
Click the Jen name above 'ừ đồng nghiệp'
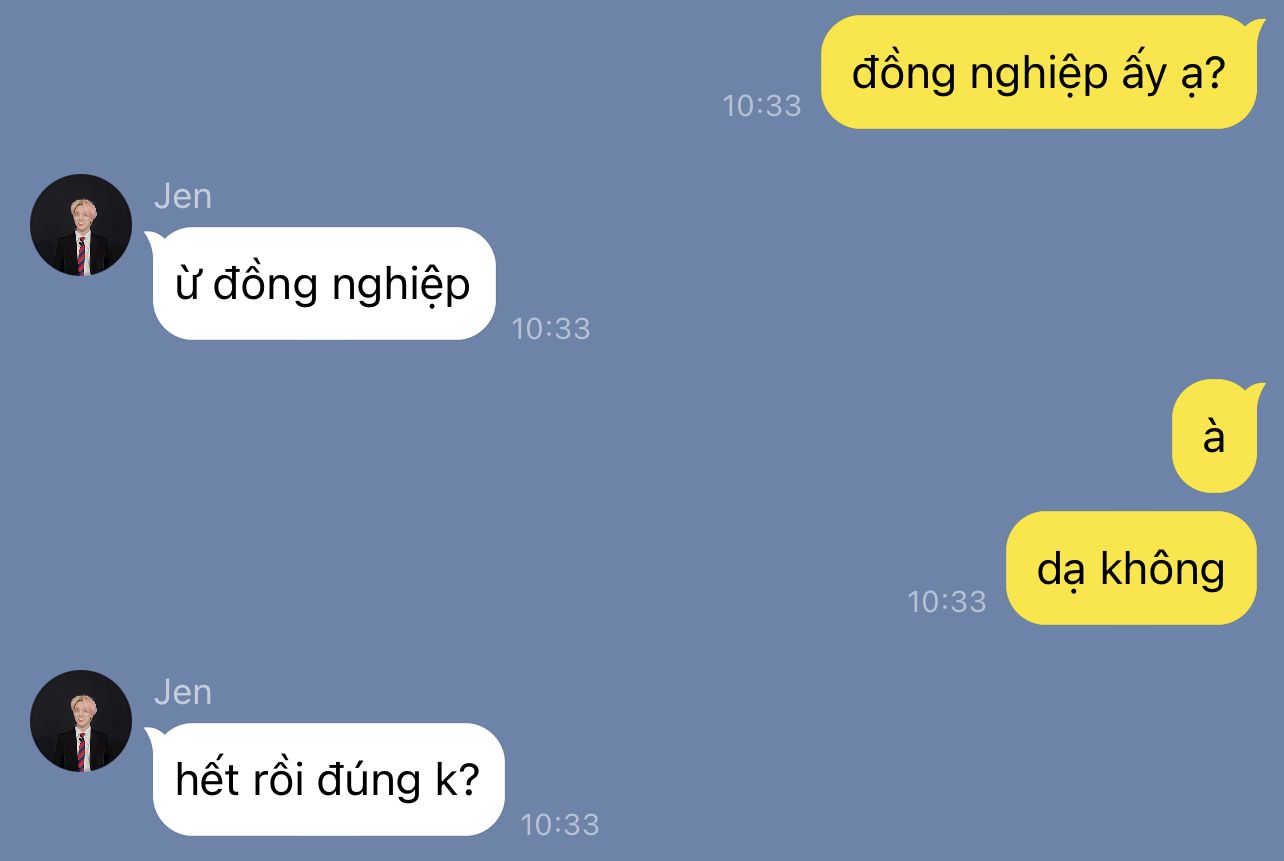(x=183, y=196)
